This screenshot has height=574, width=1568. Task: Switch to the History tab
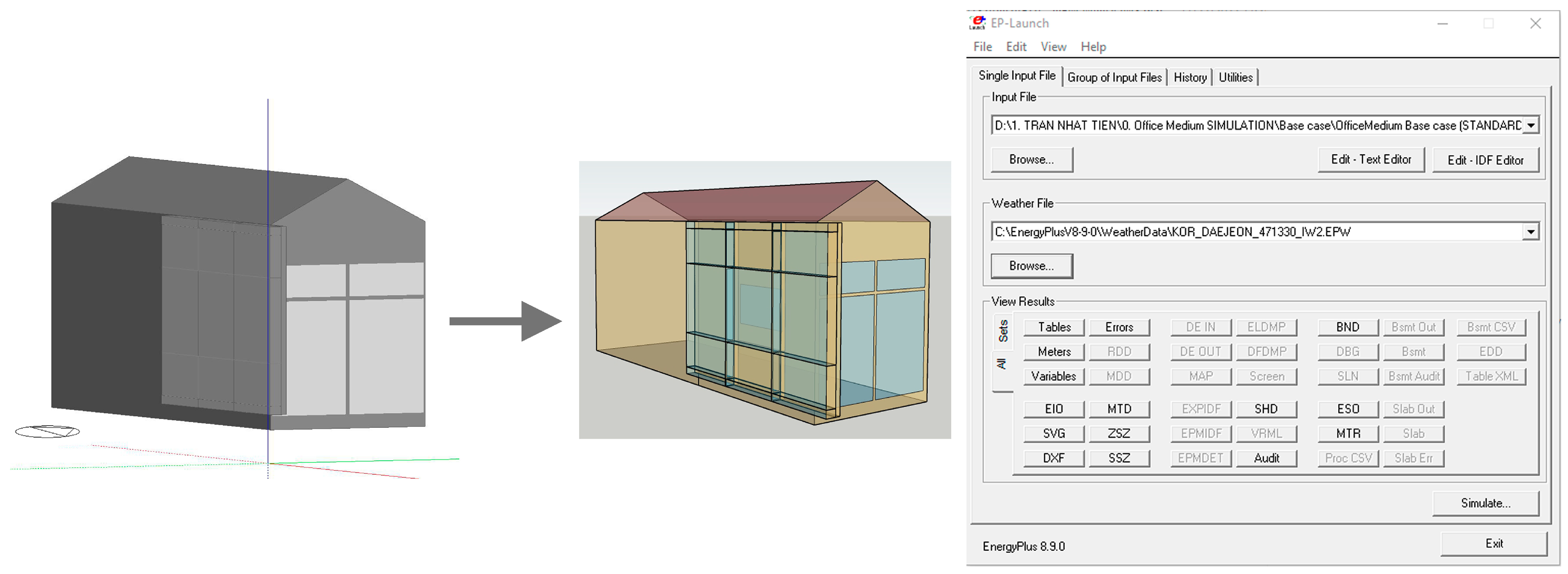tap(1189, 77)
